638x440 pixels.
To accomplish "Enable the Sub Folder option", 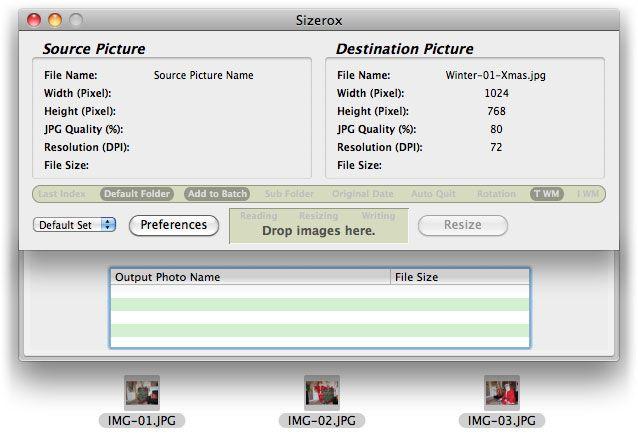I will [x=290, y=194].
